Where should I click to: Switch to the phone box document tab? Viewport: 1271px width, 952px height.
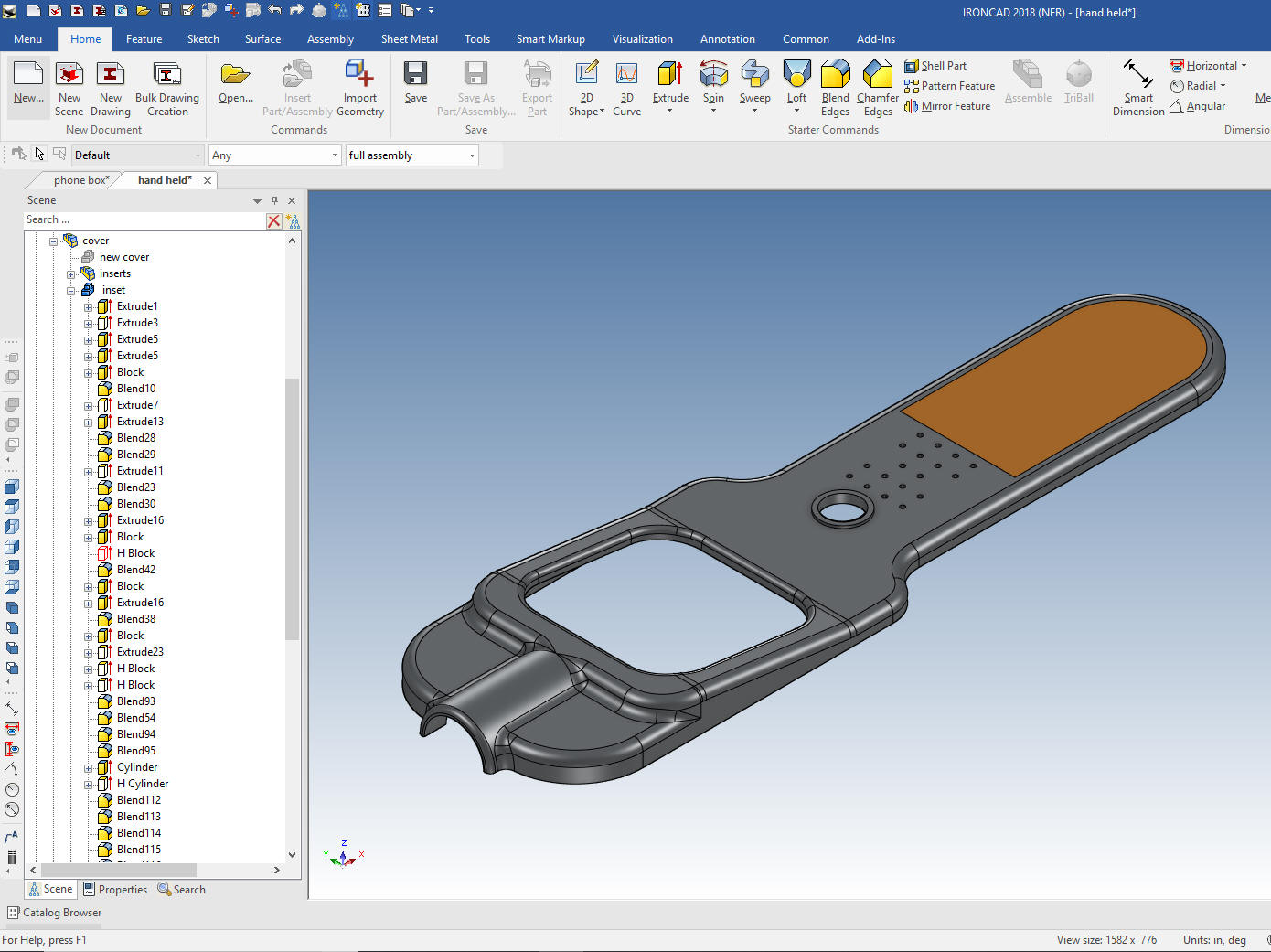coord(80,180)
